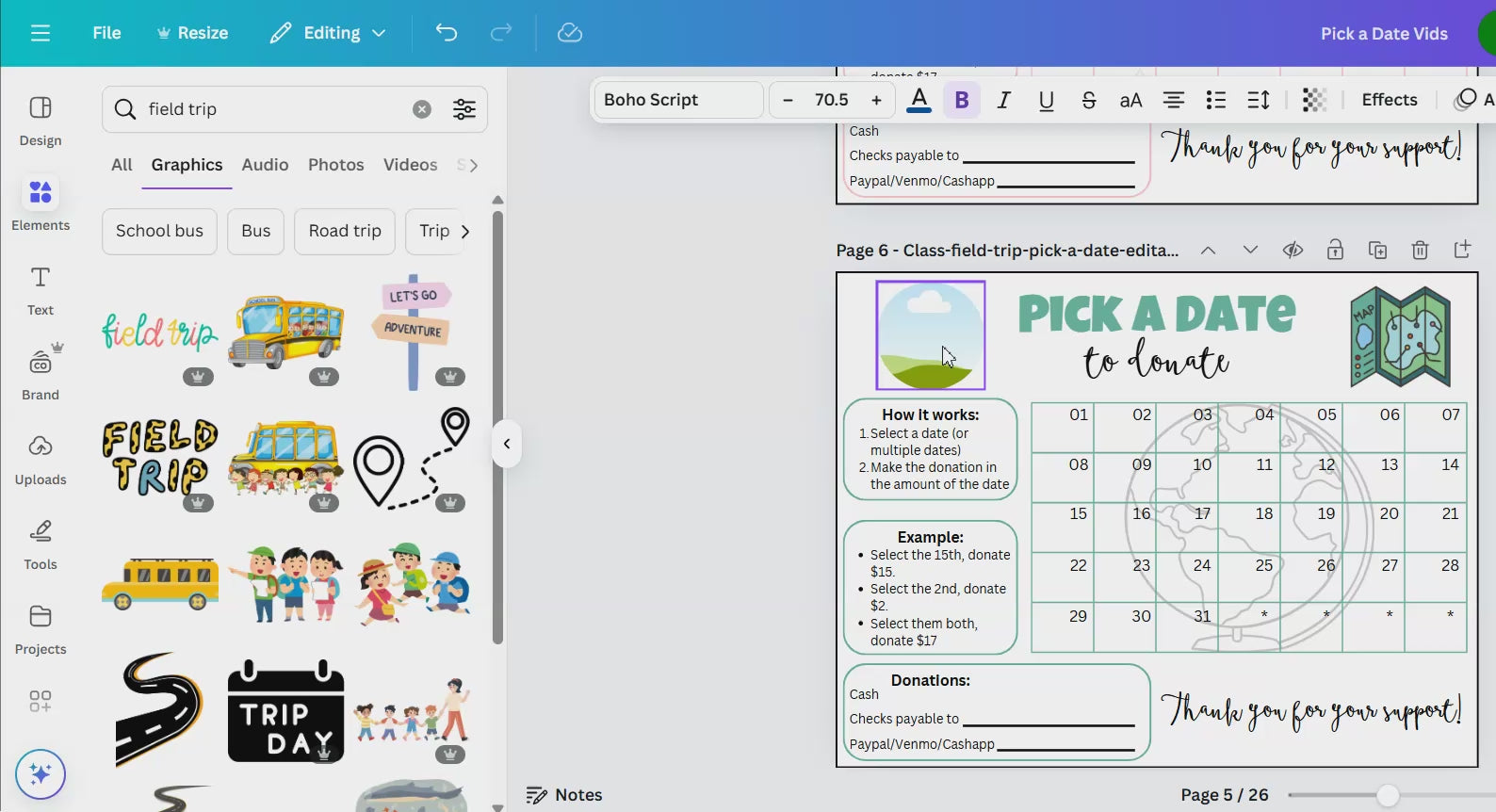1496x812 pixels.
Task: Delete page 6 with trash icon
Action: pos(1420,251)
